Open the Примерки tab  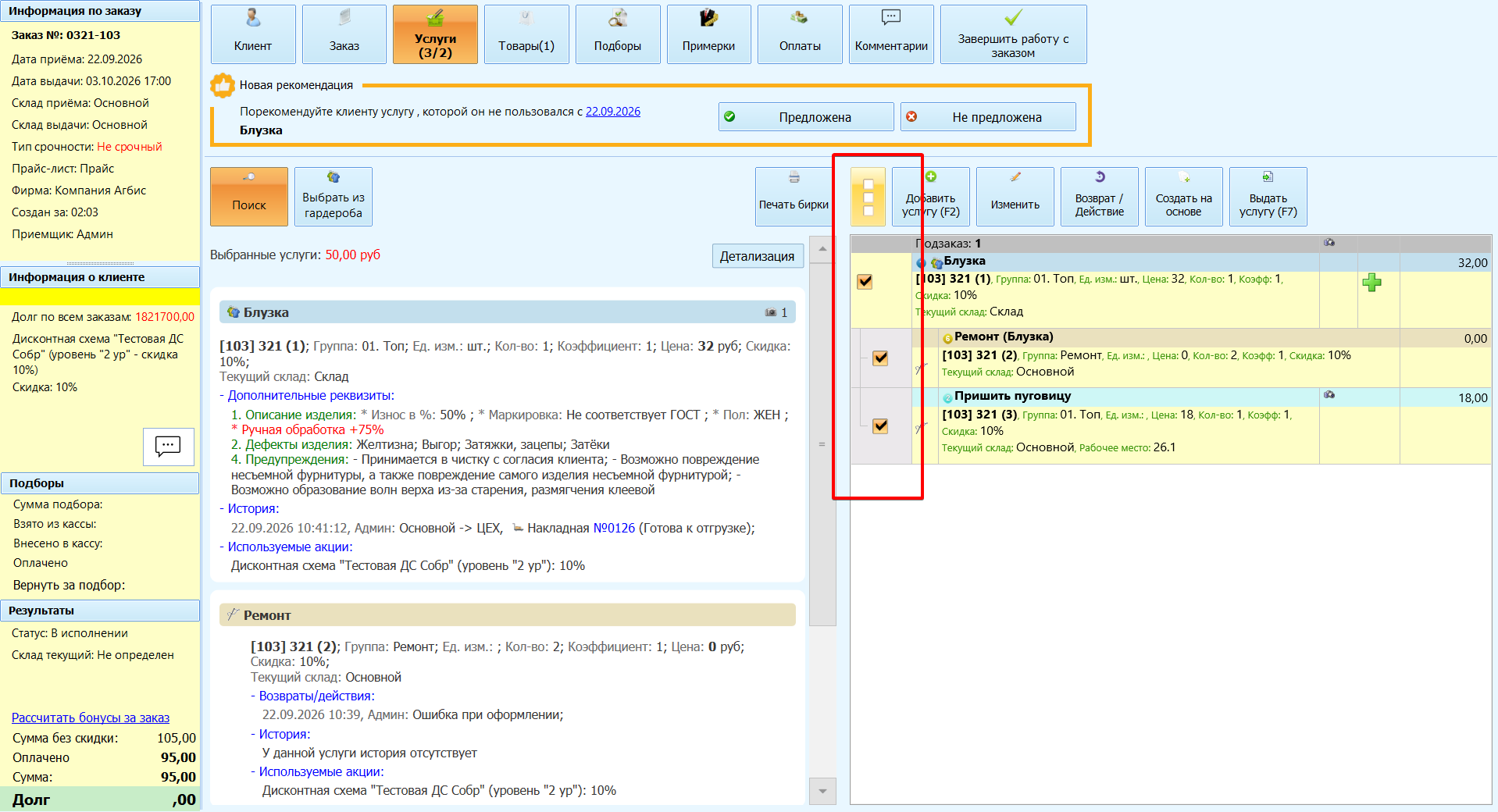click(x=709, y=34)
